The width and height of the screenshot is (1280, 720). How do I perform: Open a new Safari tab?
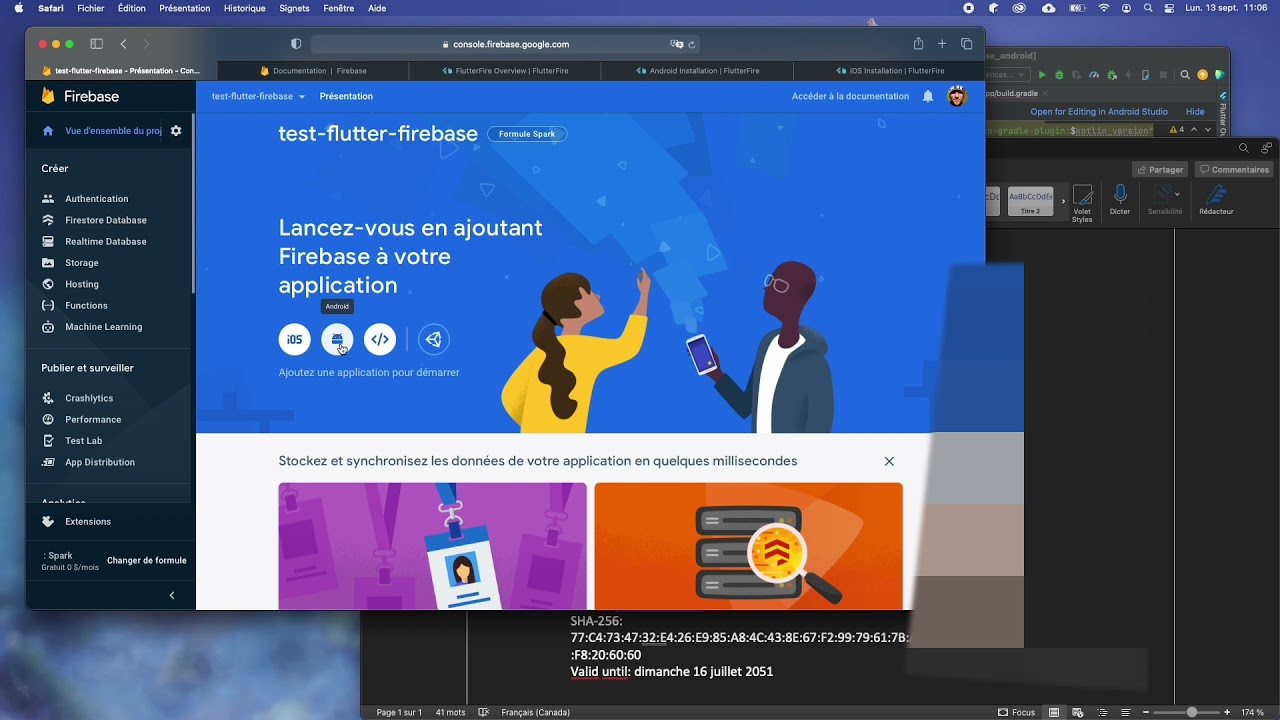pyautogui.click(x=942, y=44)
